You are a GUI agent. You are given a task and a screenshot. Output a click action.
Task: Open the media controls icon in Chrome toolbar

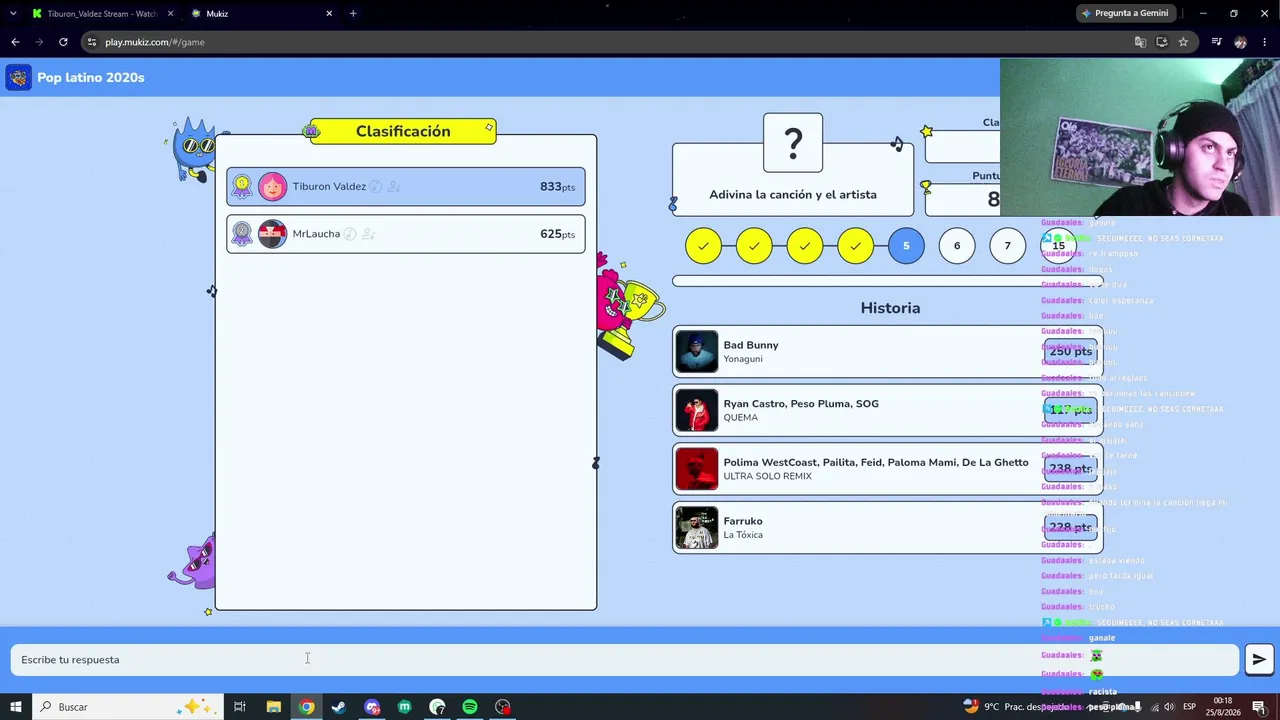1216,42
